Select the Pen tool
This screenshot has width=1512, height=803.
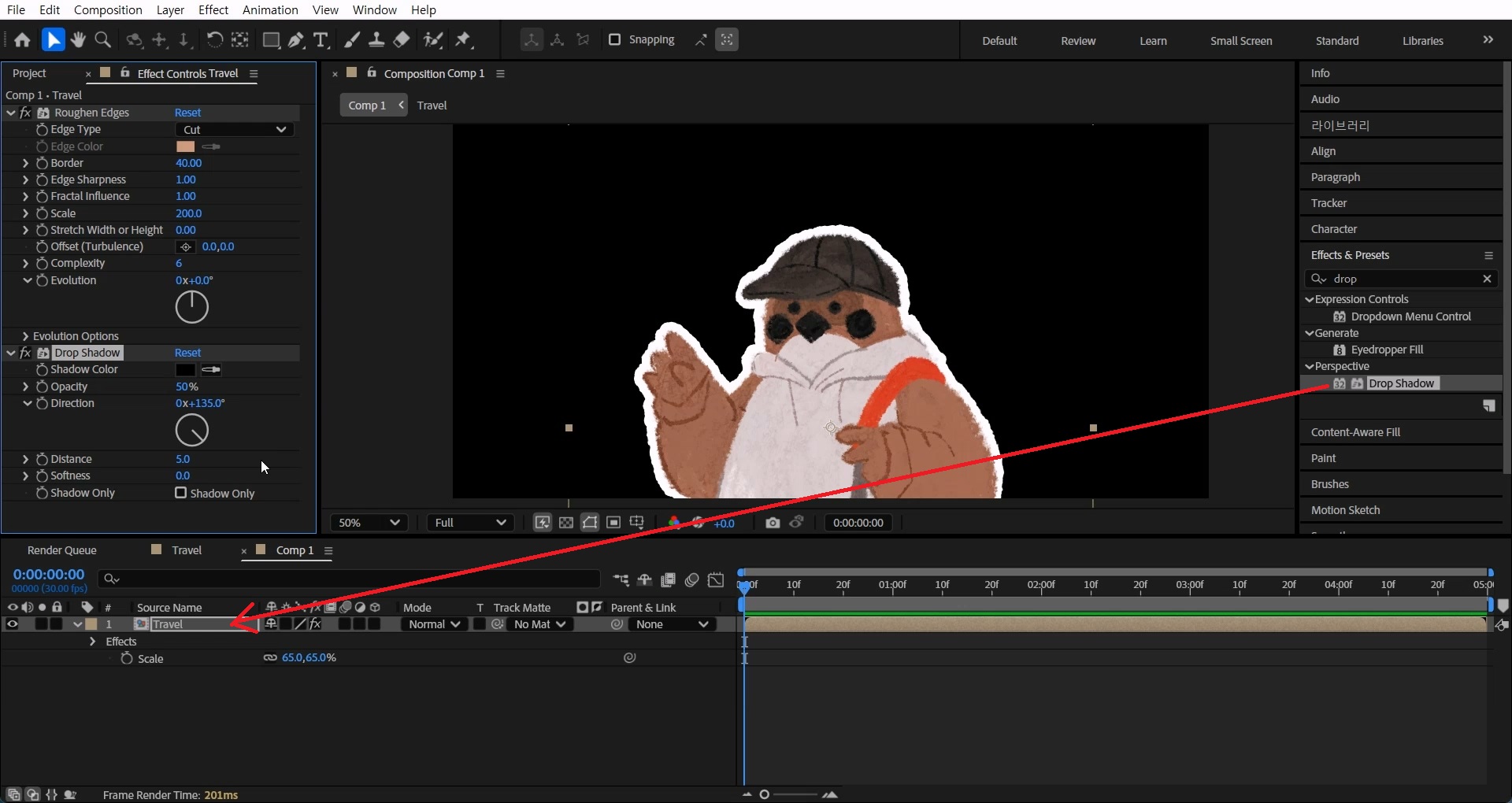click(296, 40)
